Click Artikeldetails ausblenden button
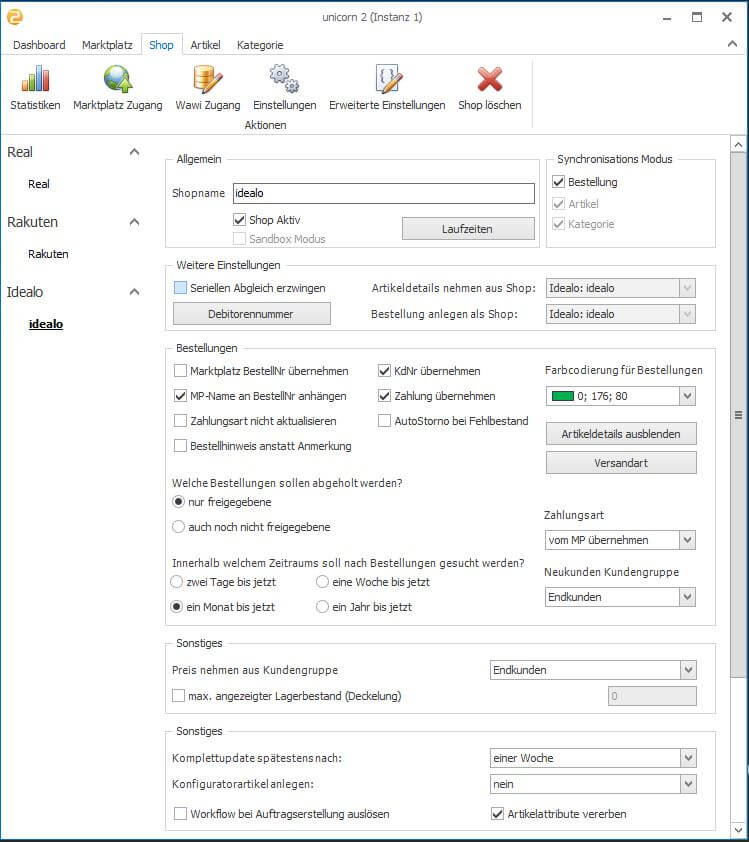Image resolution: width=749 pixels, height=842 pixels. tap(621, 434)
